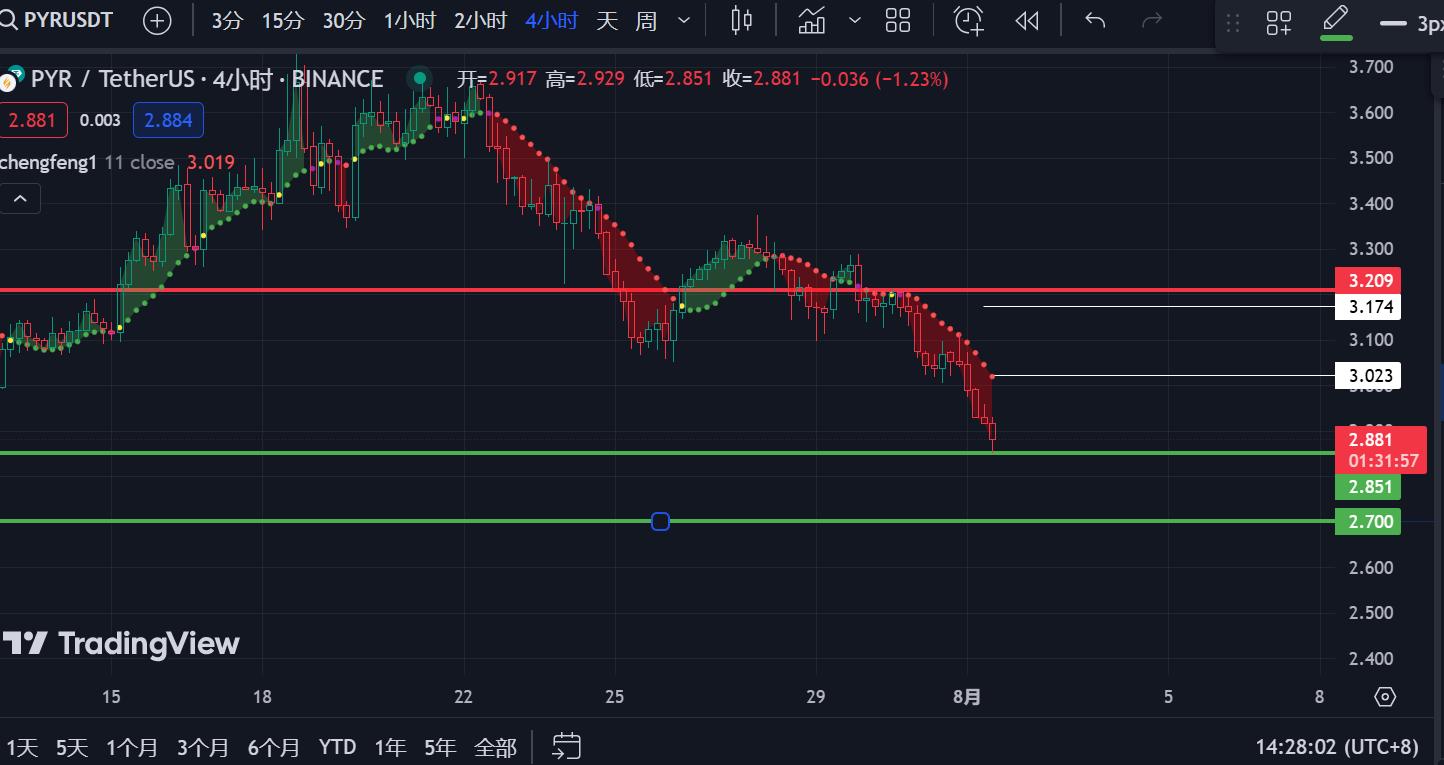Open the indicators chart icon

coord(812,20)
